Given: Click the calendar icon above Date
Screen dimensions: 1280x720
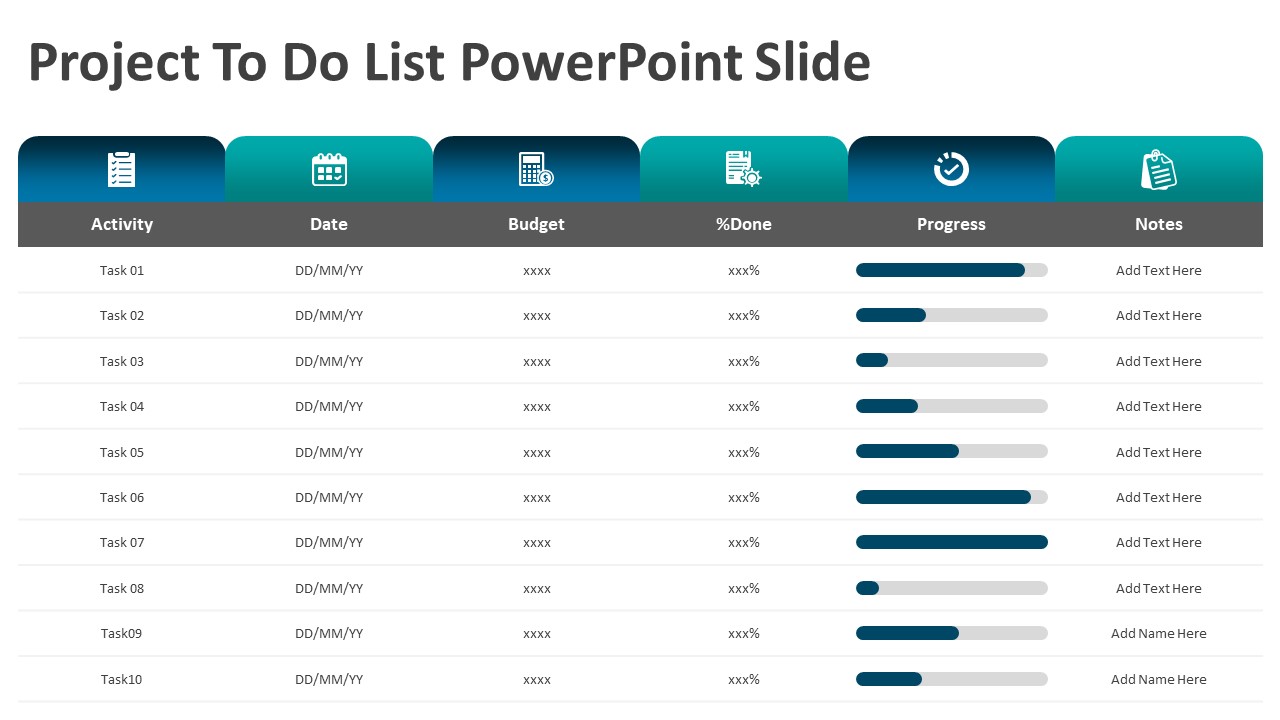Looking at the screenshot, I should click(x=329, y=169).
